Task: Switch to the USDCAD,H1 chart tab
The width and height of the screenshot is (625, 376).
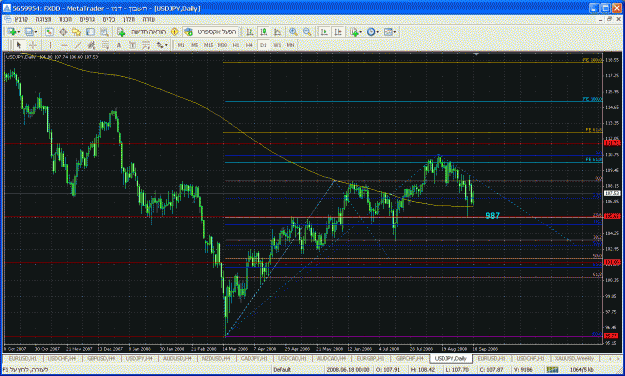Action: pyautogui.click(x=292, y=358)
